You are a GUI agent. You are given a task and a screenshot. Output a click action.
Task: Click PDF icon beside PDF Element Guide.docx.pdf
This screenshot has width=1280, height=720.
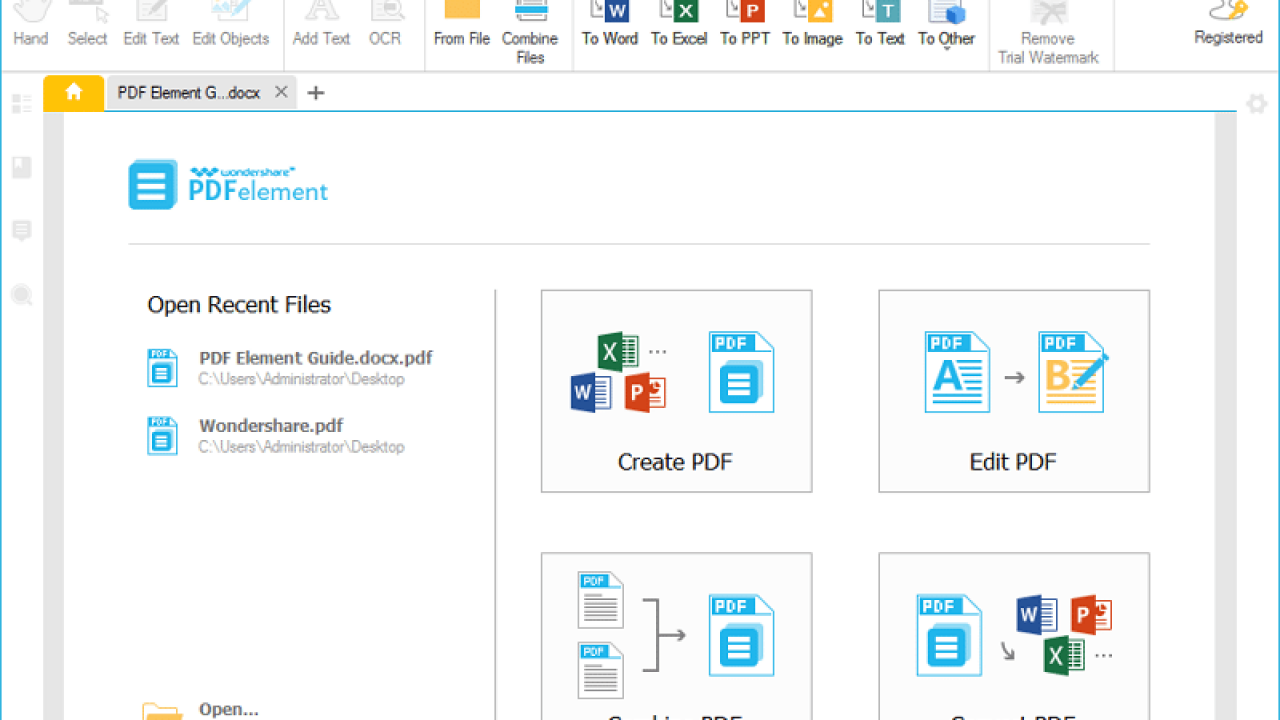[x=162, y=368]
